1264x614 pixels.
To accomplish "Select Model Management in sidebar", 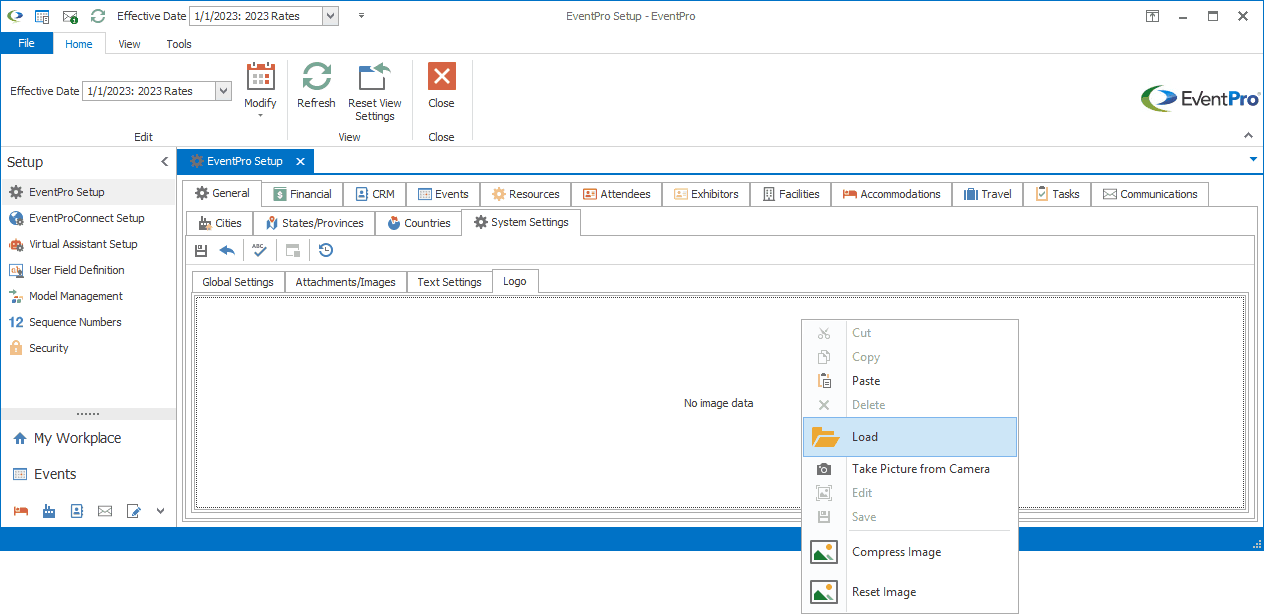I will pyautogui.click(x=88, y=296).
